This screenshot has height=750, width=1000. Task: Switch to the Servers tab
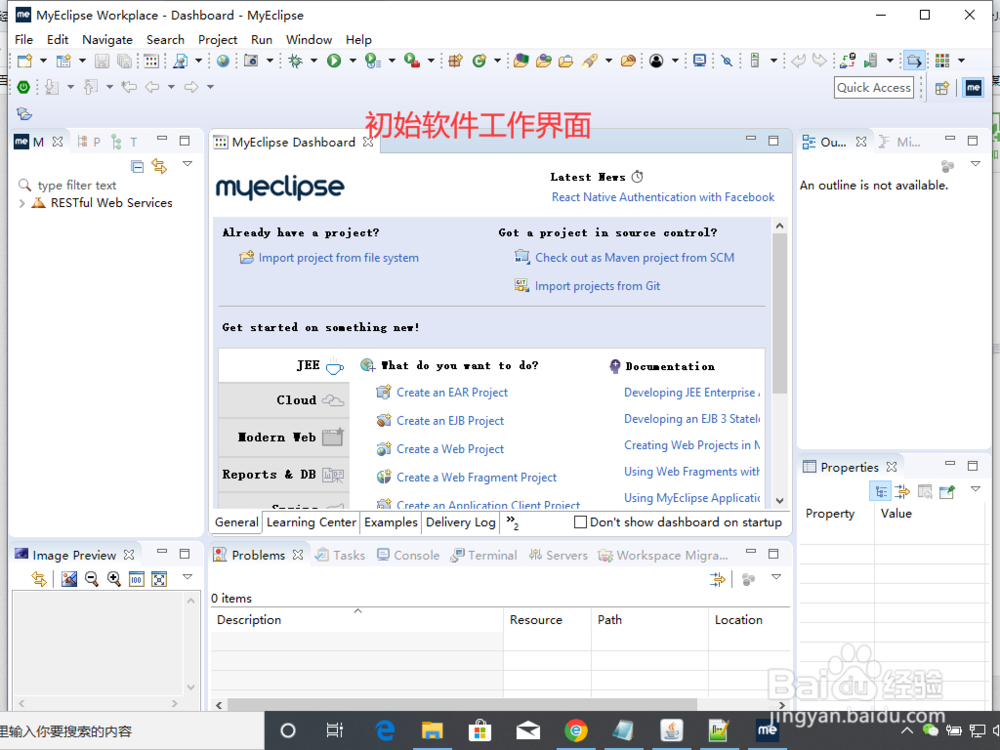[558, 555]
